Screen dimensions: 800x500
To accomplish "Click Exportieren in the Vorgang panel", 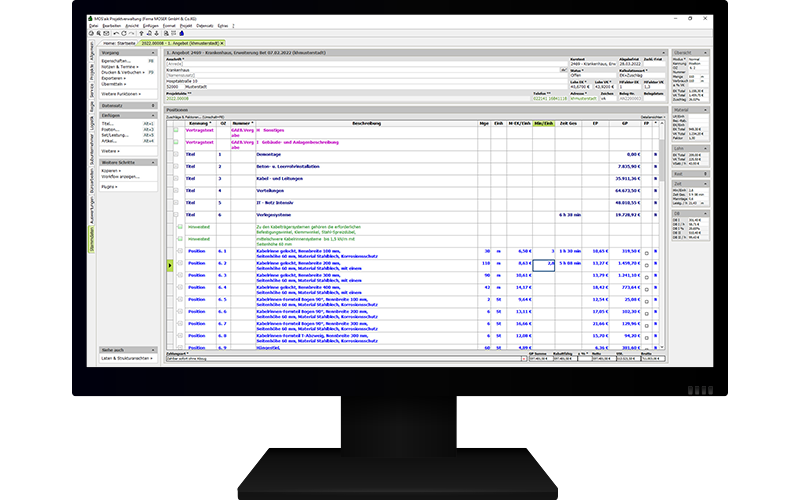I will pos(113,78).
